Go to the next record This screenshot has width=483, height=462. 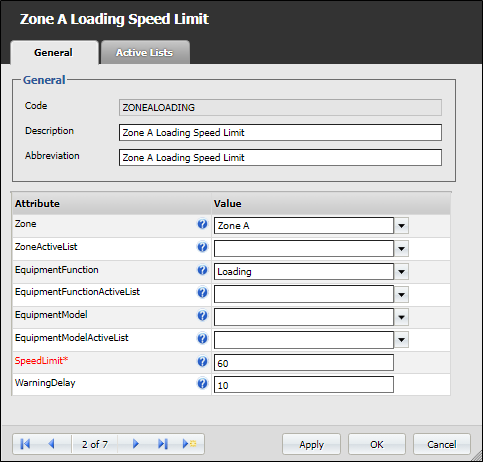136,444
